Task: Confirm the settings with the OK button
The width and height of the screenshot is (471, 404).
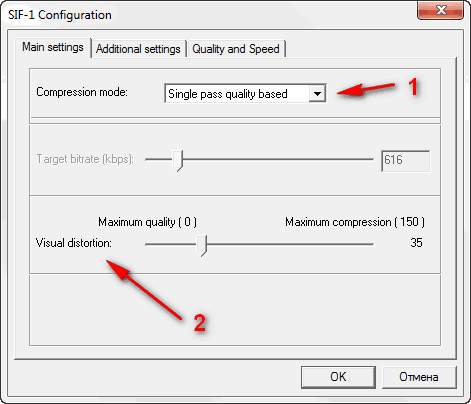Action: coord(338,377)
